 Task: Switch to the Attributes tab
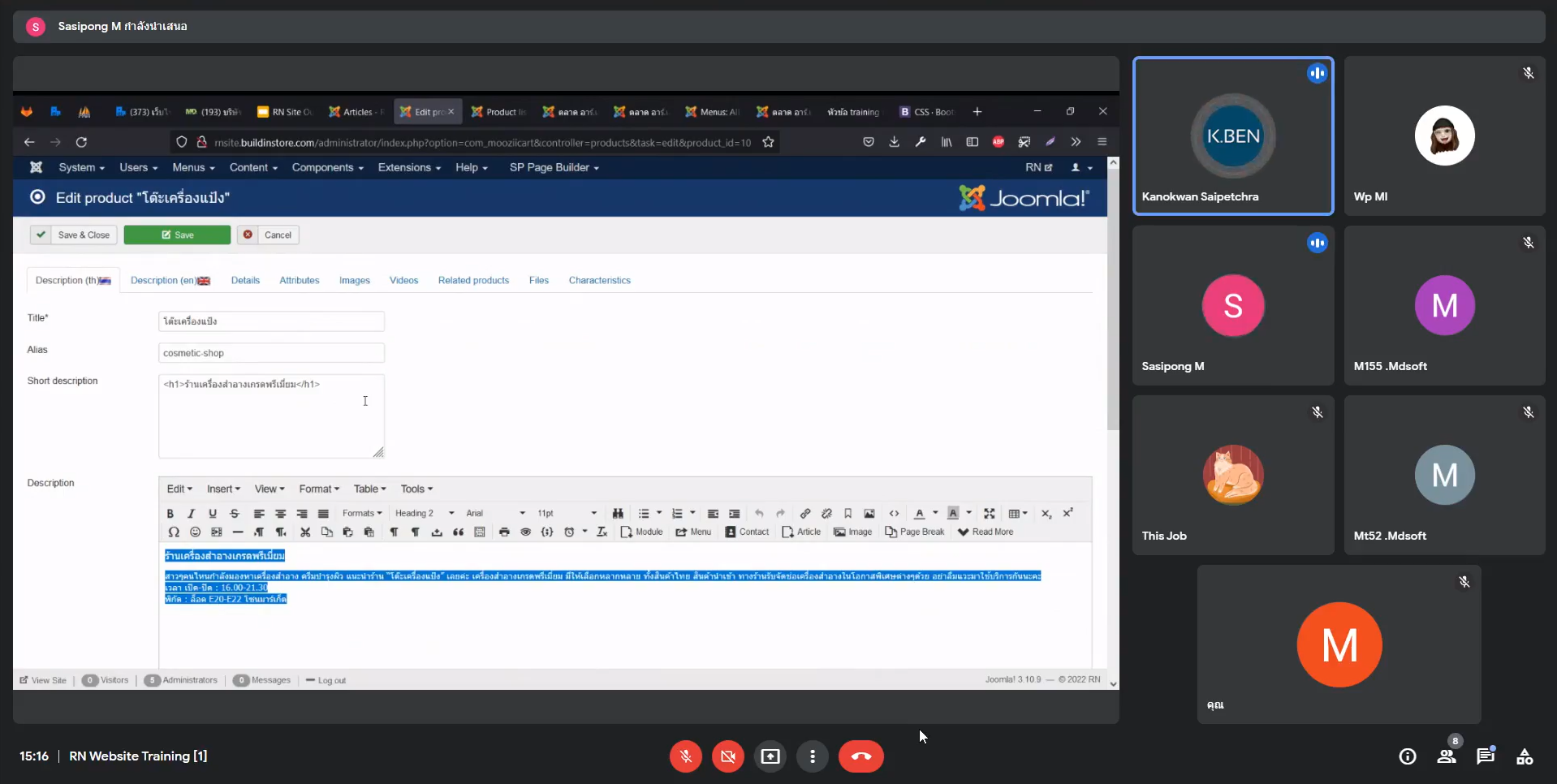point(299,281)
